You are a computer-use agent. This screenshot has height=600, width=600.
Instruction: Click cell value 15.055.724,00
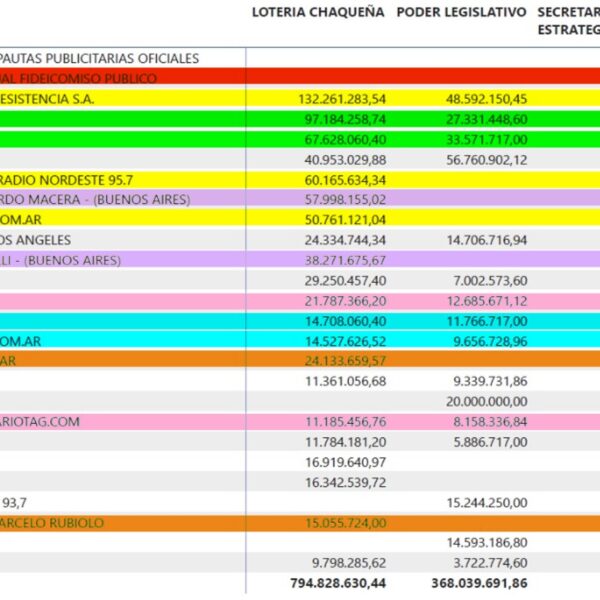(x=345, y=523)
